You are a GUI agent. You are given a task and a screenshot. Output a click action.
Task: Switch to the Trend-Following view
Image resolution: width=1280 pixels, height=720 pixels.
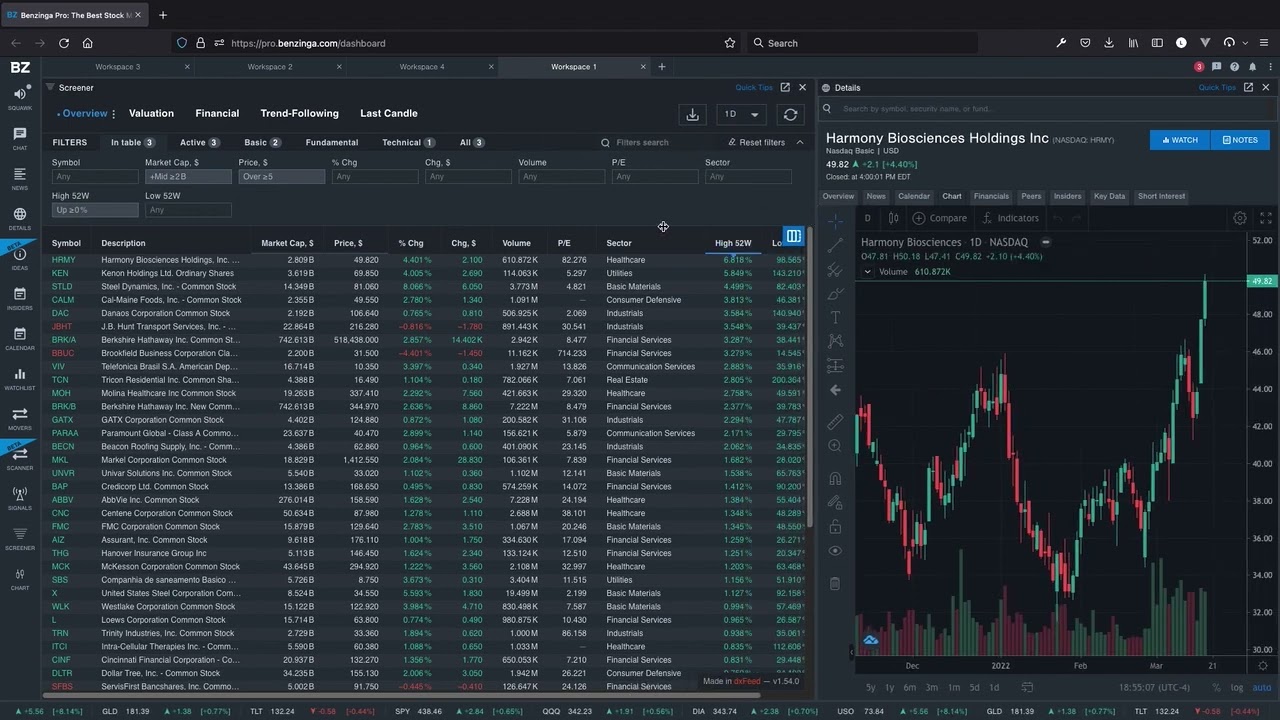tap(299, 114)
